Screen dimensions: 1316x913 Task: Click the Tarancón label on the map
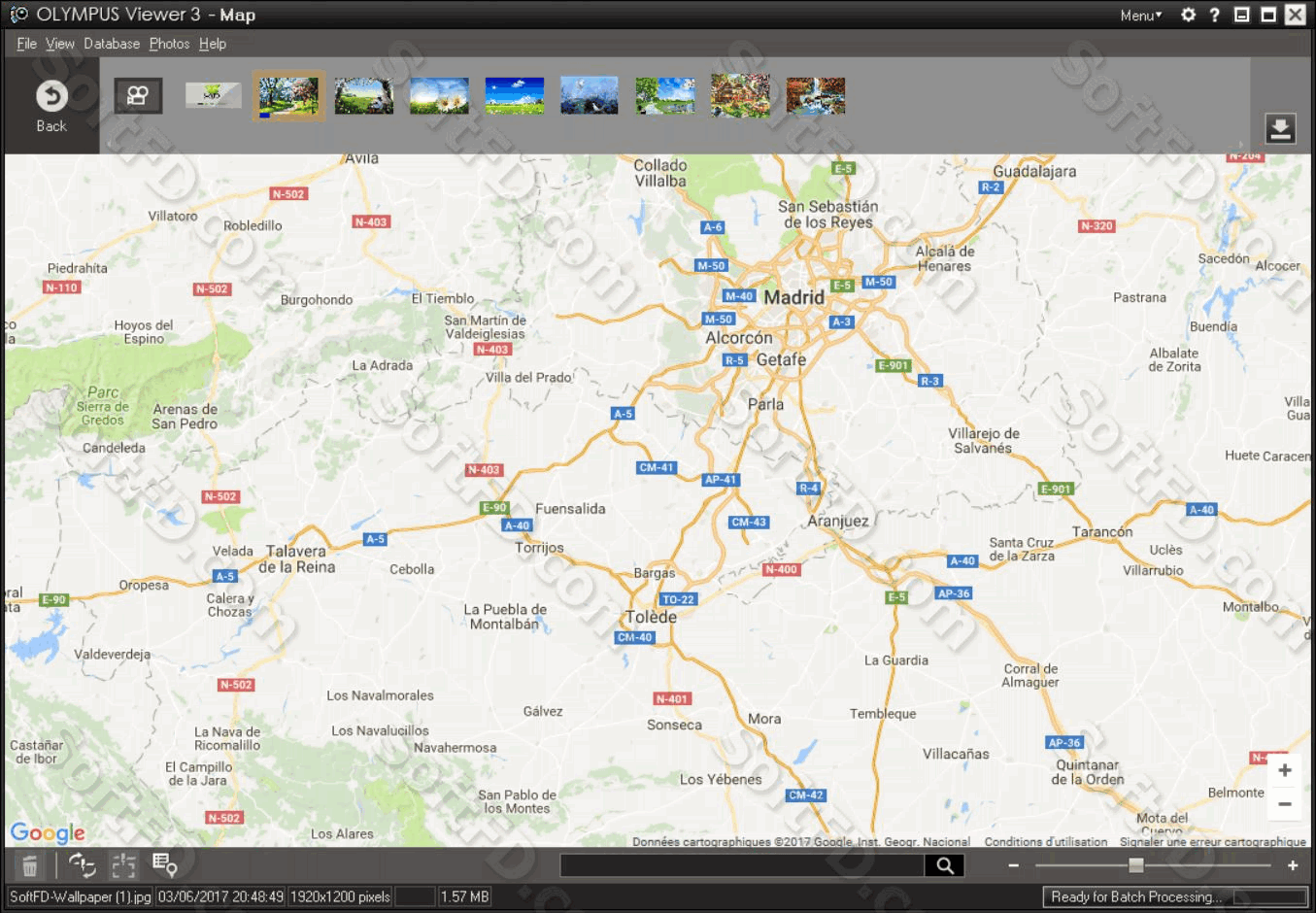[x=1102, y=531]
